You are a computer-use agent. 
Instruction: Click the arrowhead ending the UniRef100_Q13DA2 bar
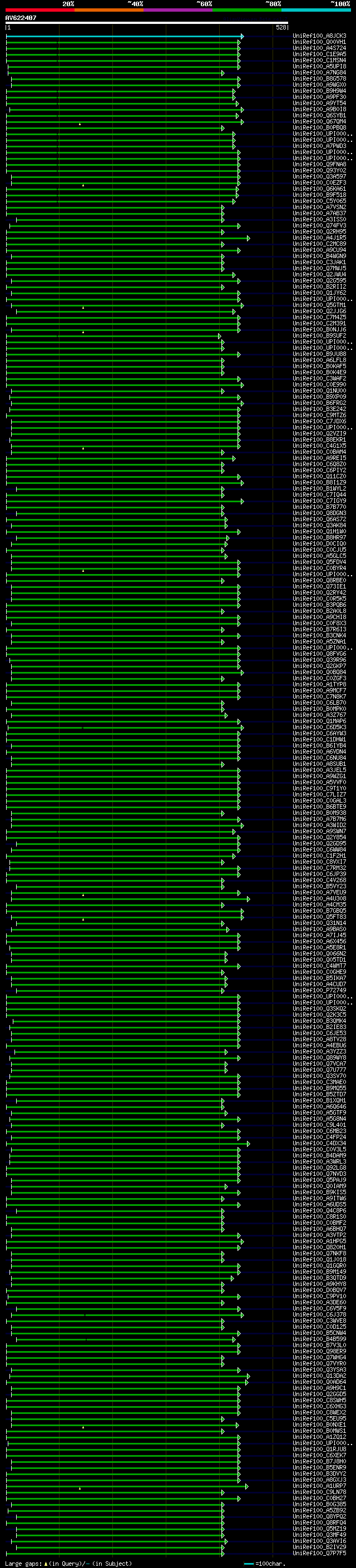[x=248, y=1376]
